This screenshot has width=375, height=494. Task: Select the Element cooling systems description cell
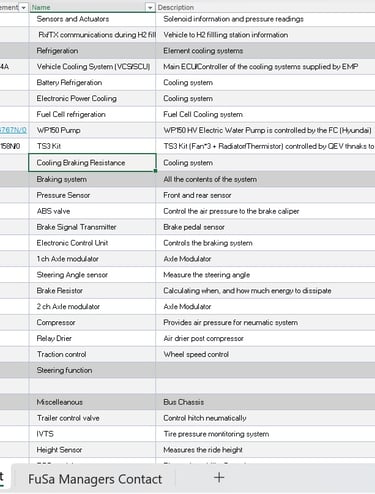click(x=265, y=51)
